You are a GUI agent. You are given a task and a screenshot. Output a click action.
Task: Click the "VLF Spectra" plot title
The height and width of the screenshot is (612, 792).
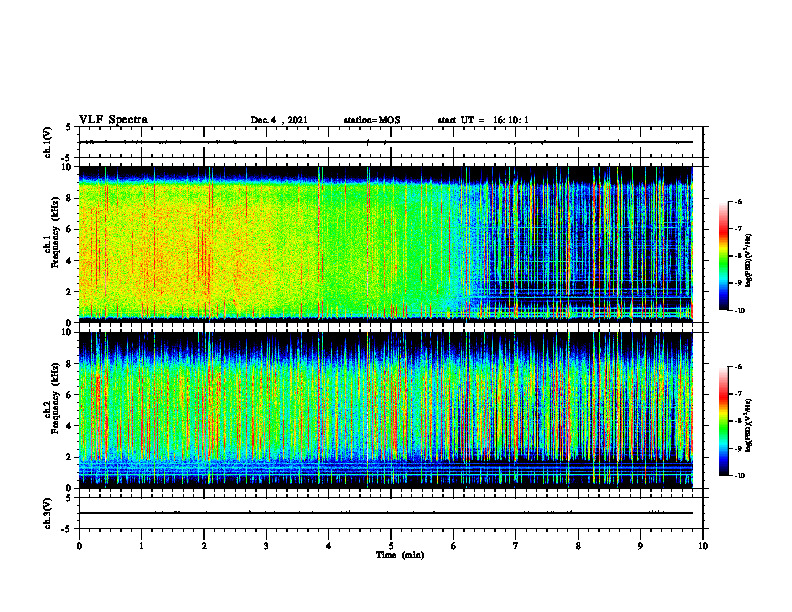[113, 120]
